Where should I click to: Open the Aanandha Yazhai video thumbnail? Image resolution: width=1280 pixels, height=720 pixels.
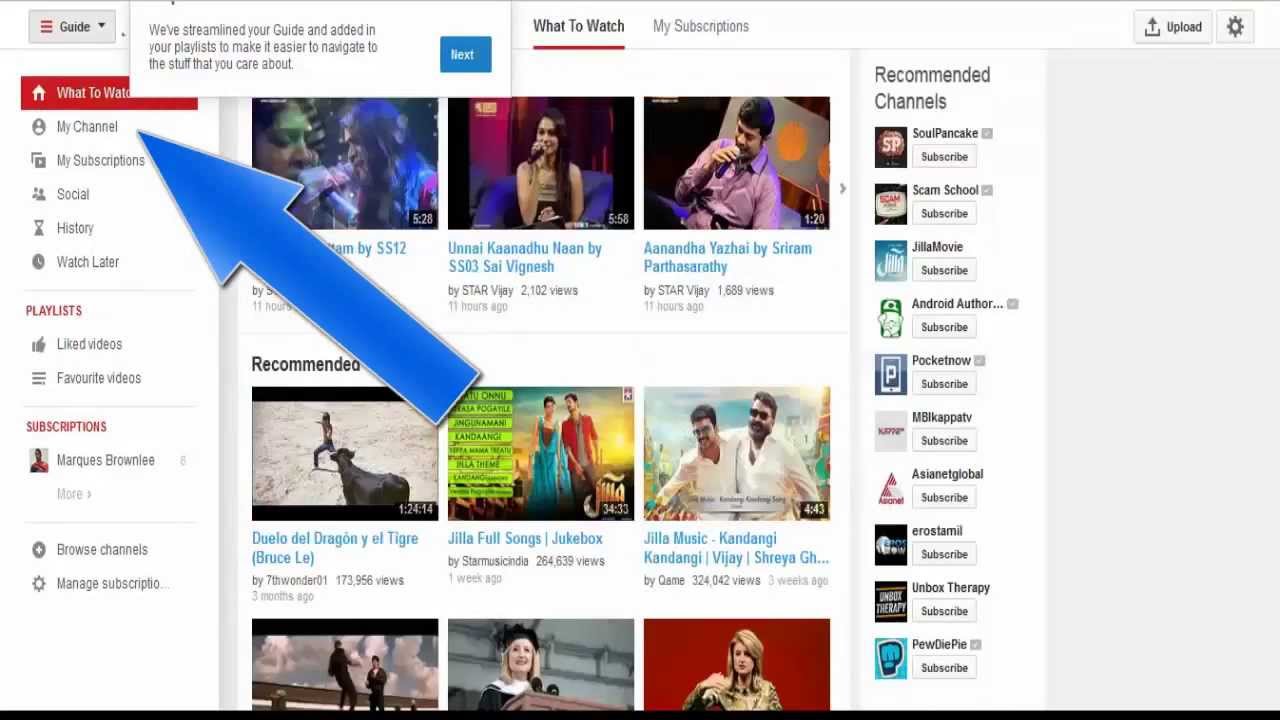[737, 163]
